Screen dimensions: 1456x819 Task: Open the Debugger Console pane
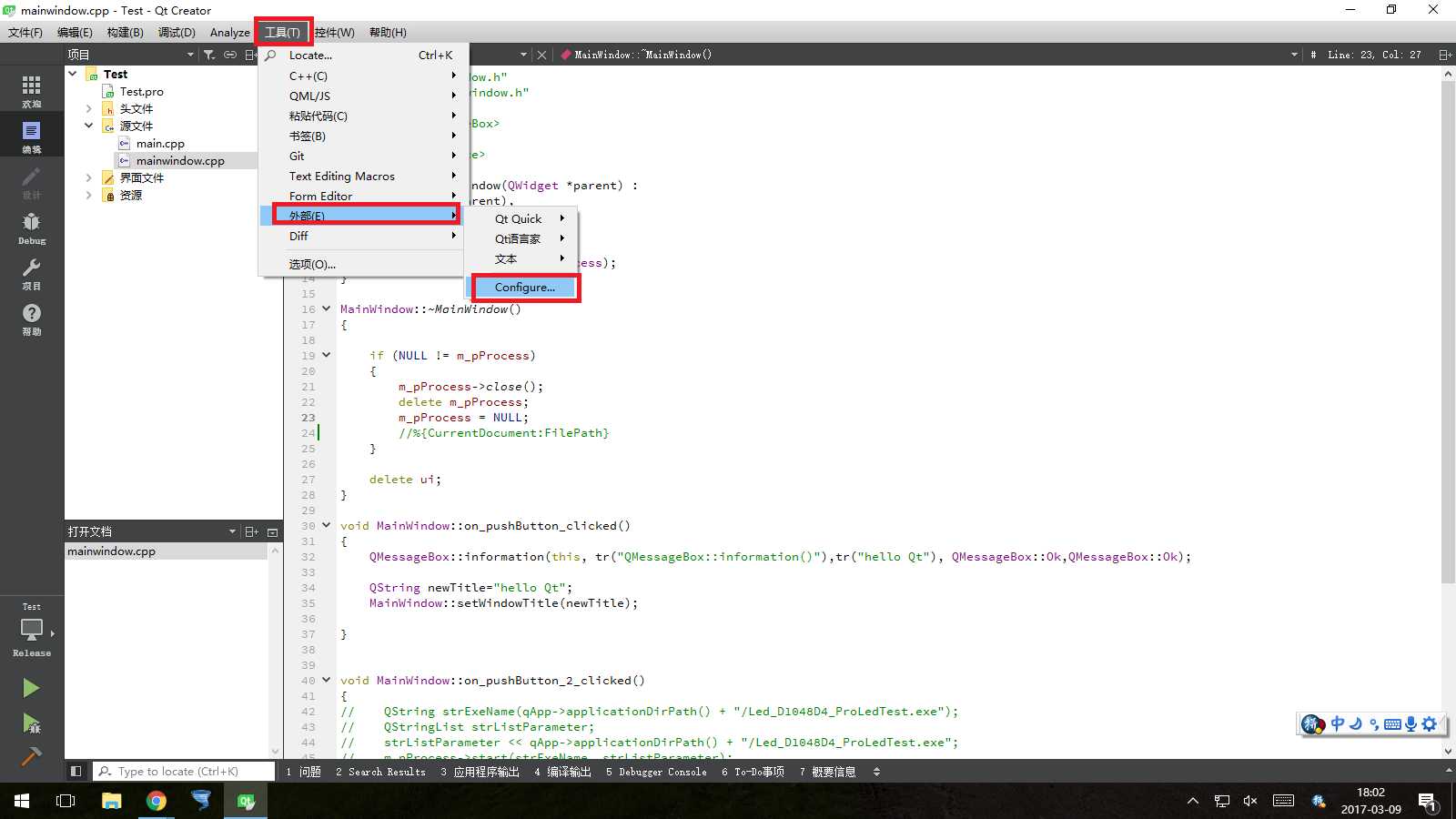click(x=656, y=772)
